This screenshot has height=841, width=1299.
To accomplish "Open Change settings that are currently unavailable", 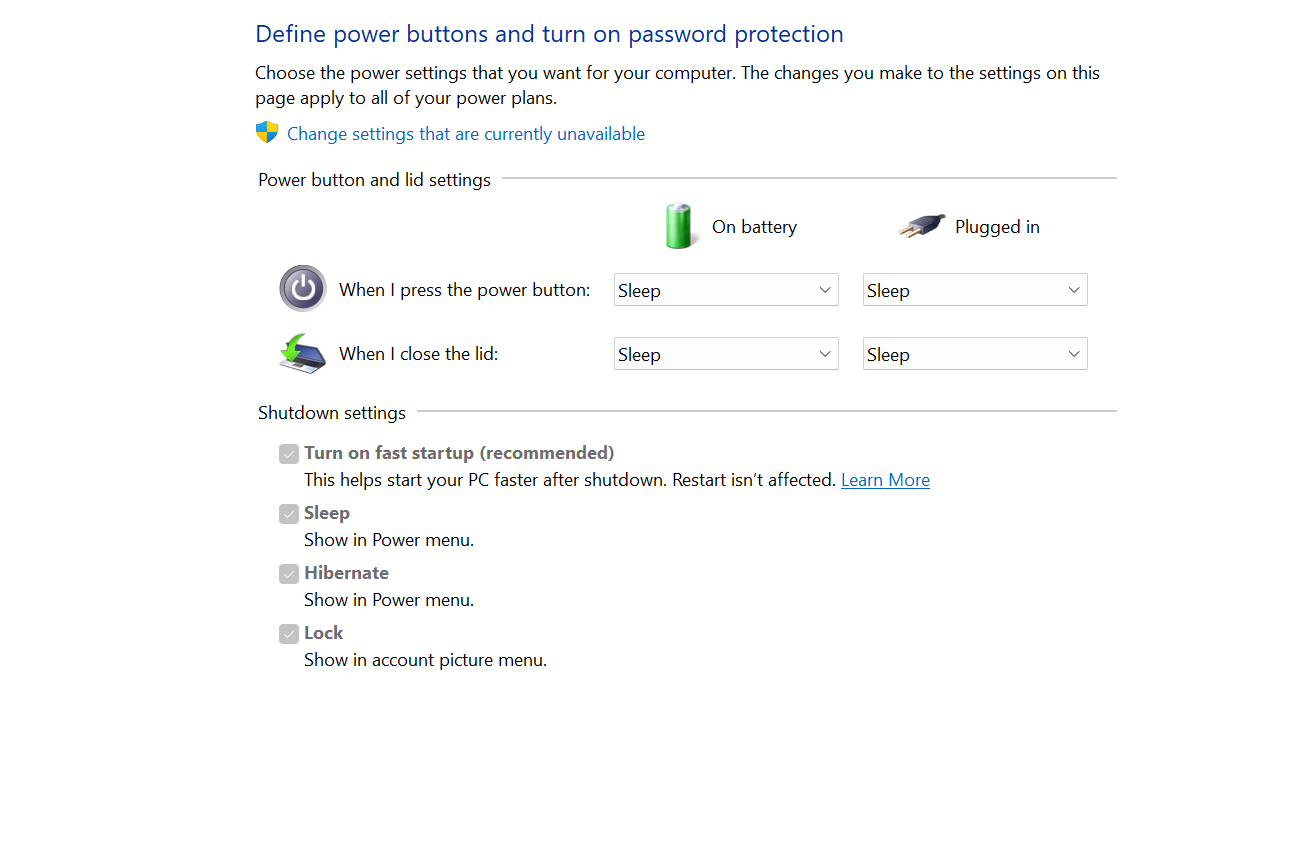I will tap(466, 134).
